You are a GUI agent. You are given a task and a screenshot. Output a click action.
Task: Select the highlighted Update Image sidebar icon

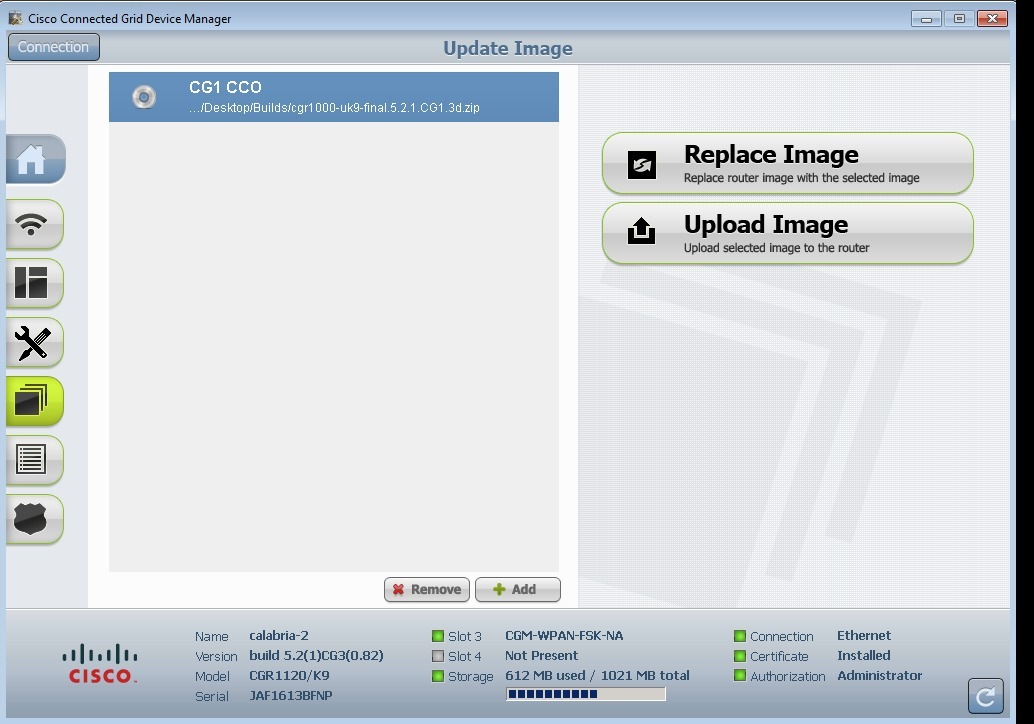pyautogui.click(x=35, y=401)
